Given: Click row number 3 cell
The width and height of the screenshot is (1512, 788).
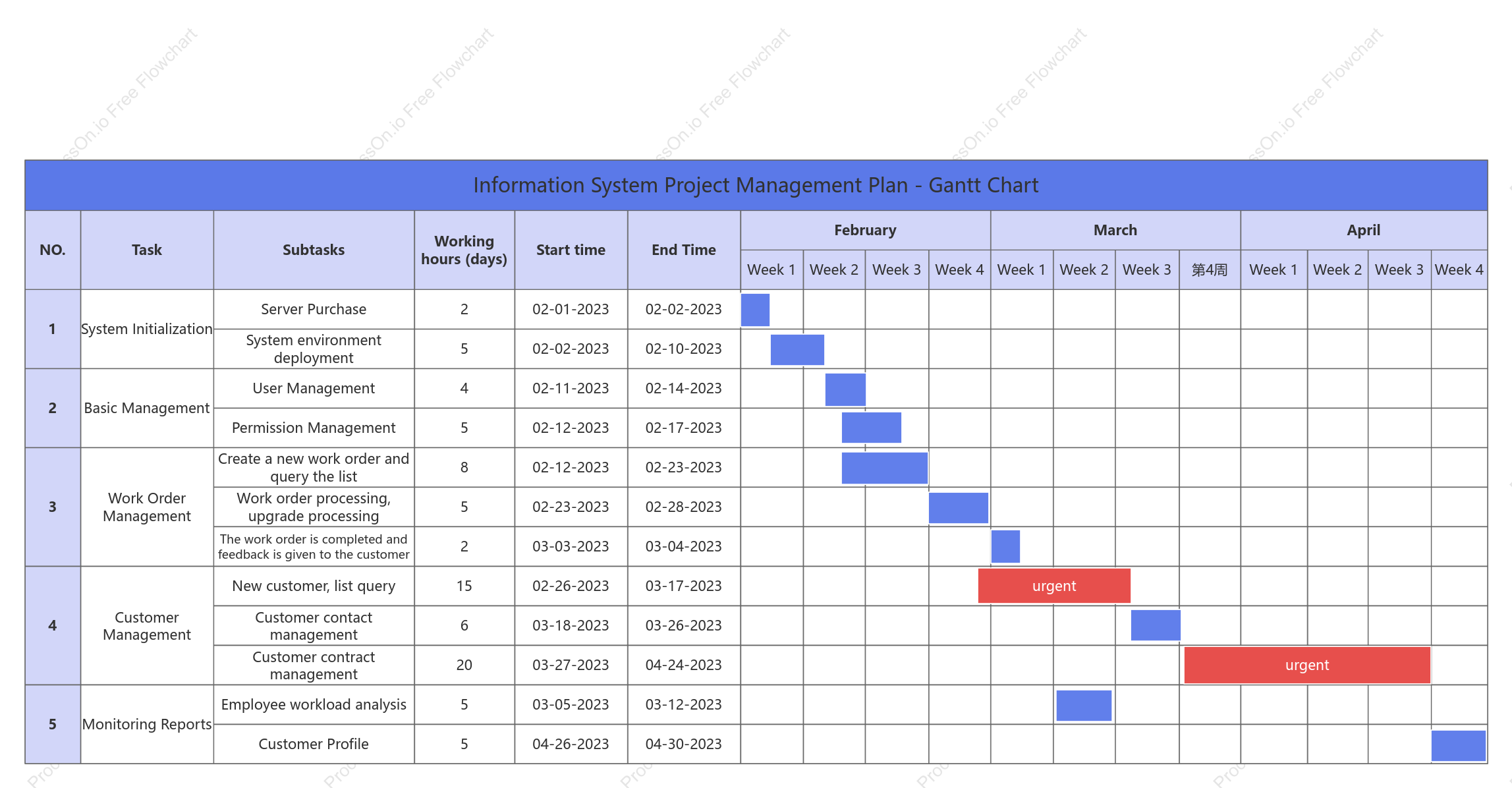Looking at the screenshot, I should point(53,507).
